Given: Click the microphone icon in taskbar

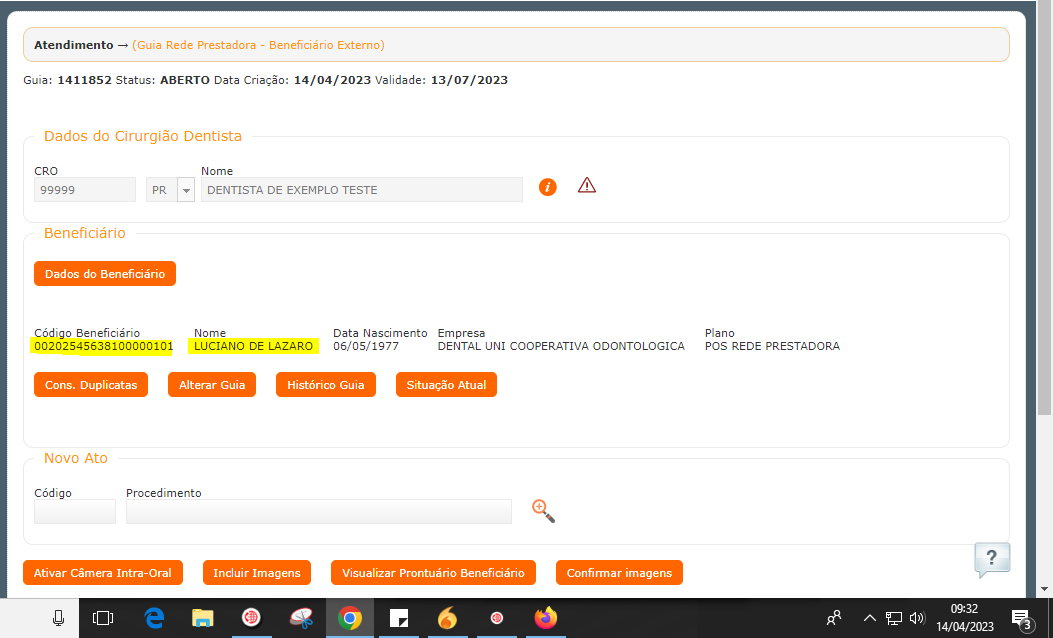Looking at the screenshot, I should click(x=58, y=618).
